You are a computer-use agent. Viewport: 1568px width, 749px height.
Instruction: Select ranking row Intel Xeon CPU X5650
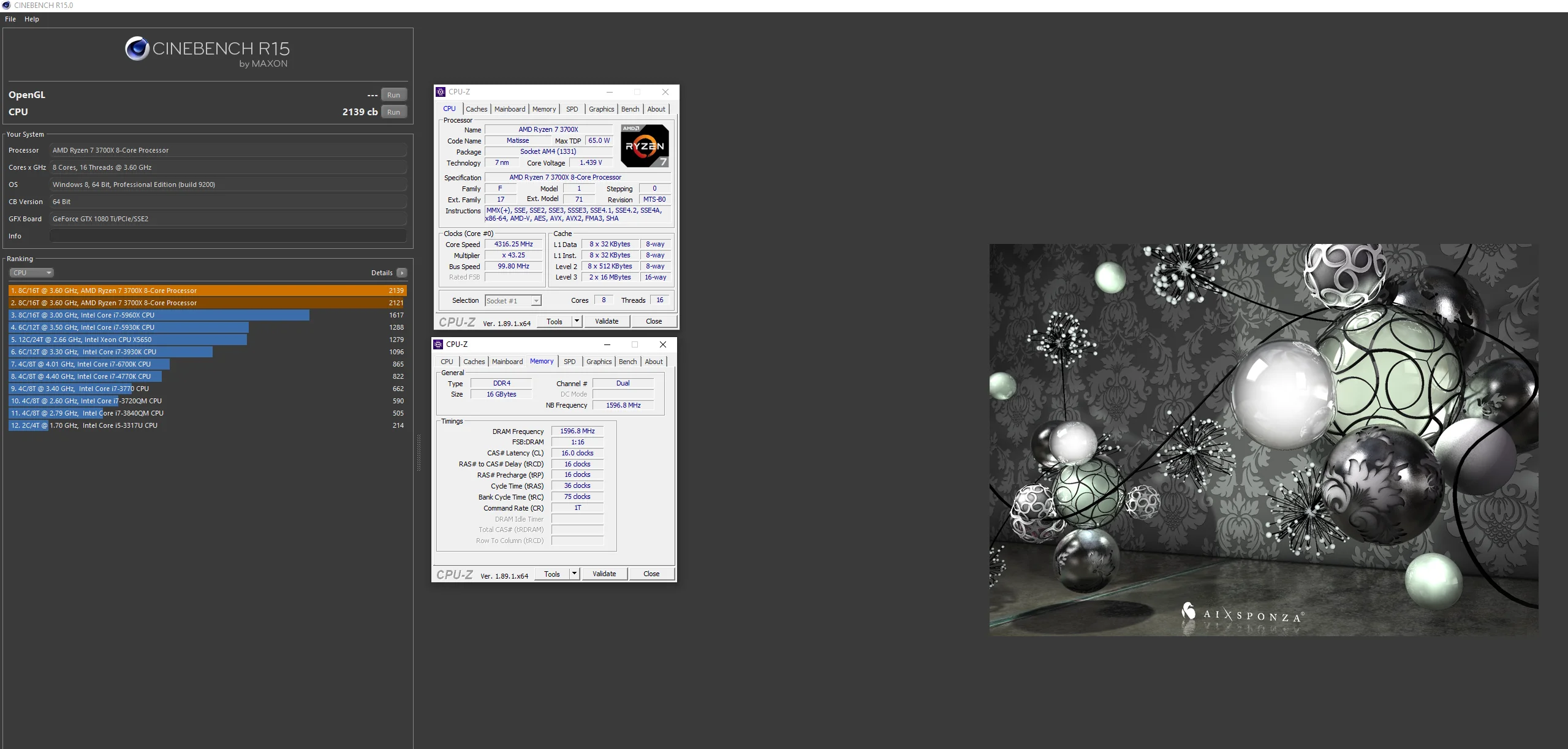[208, 340]
